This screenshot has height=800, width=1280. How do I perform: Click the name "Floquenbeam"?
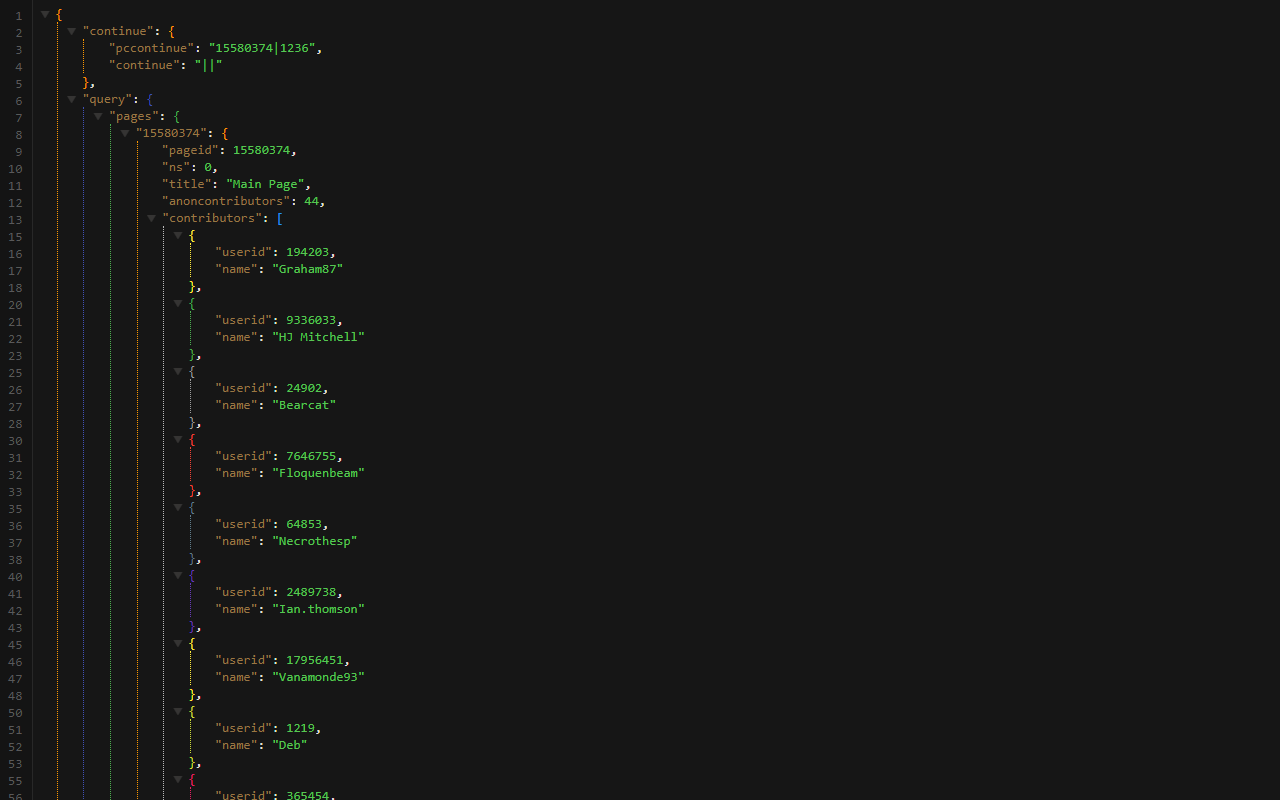[x=318, y=473]
